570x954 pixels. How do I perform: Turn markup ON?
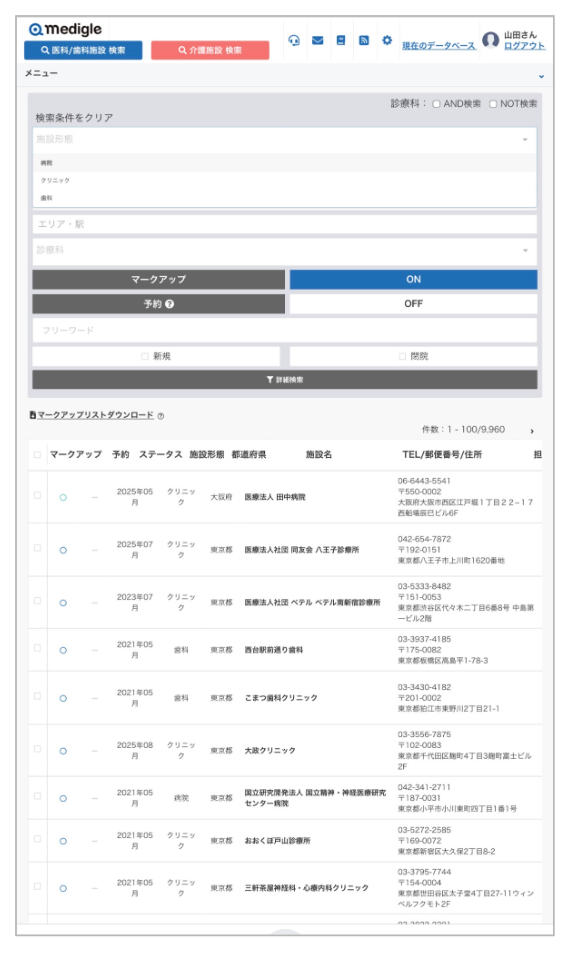pyautogui.click(x=413, y=279)
